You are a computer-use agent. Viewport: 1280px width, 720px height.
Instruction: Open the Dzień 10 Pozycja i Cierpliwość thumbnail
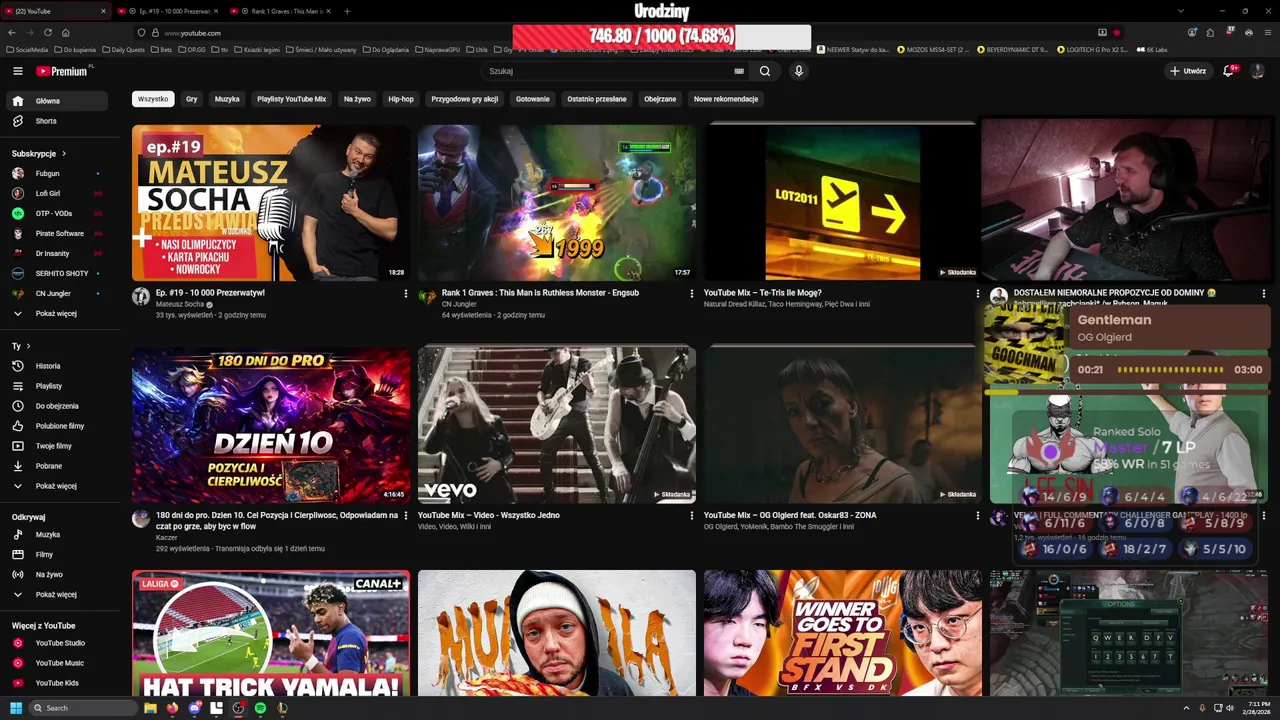click(271, 425)
